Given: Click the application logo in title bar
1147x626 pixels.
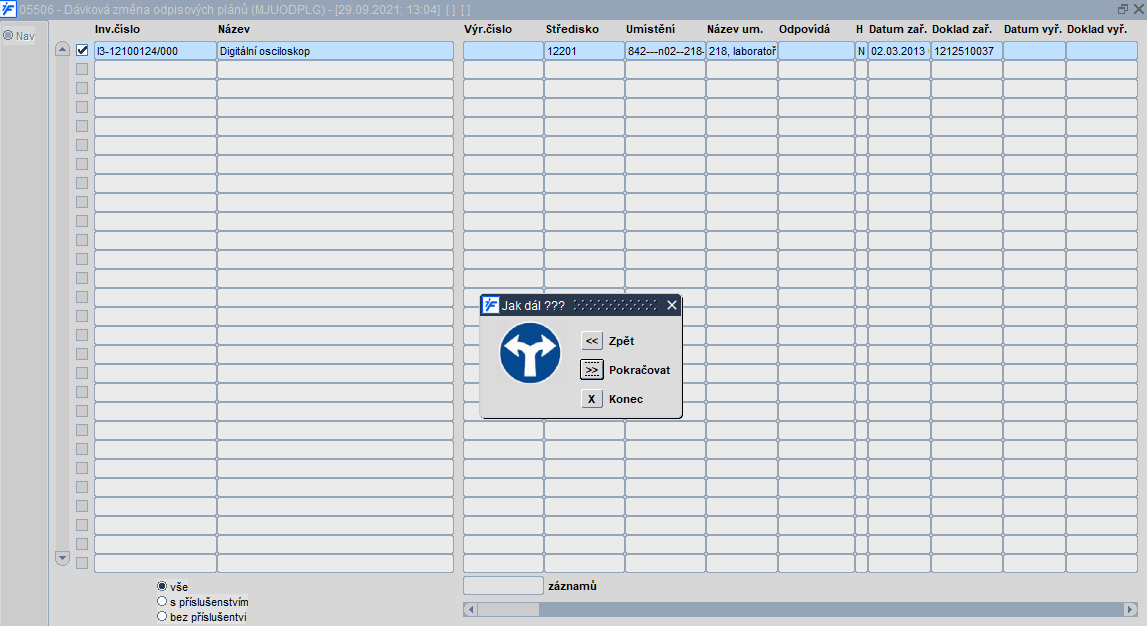Looking at the screenshot, I should (x=8, y=10).
